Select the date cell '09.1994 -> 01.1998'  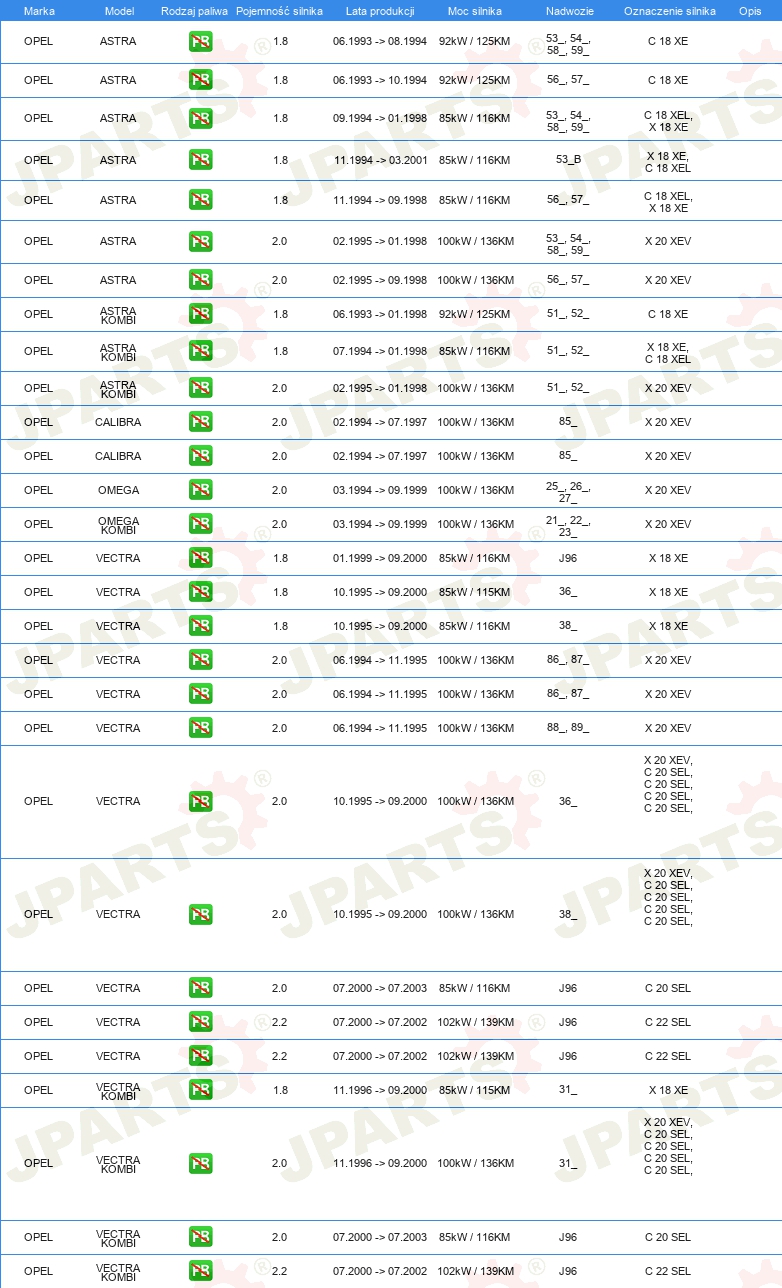pyautogui.click(x=380, y=118)
